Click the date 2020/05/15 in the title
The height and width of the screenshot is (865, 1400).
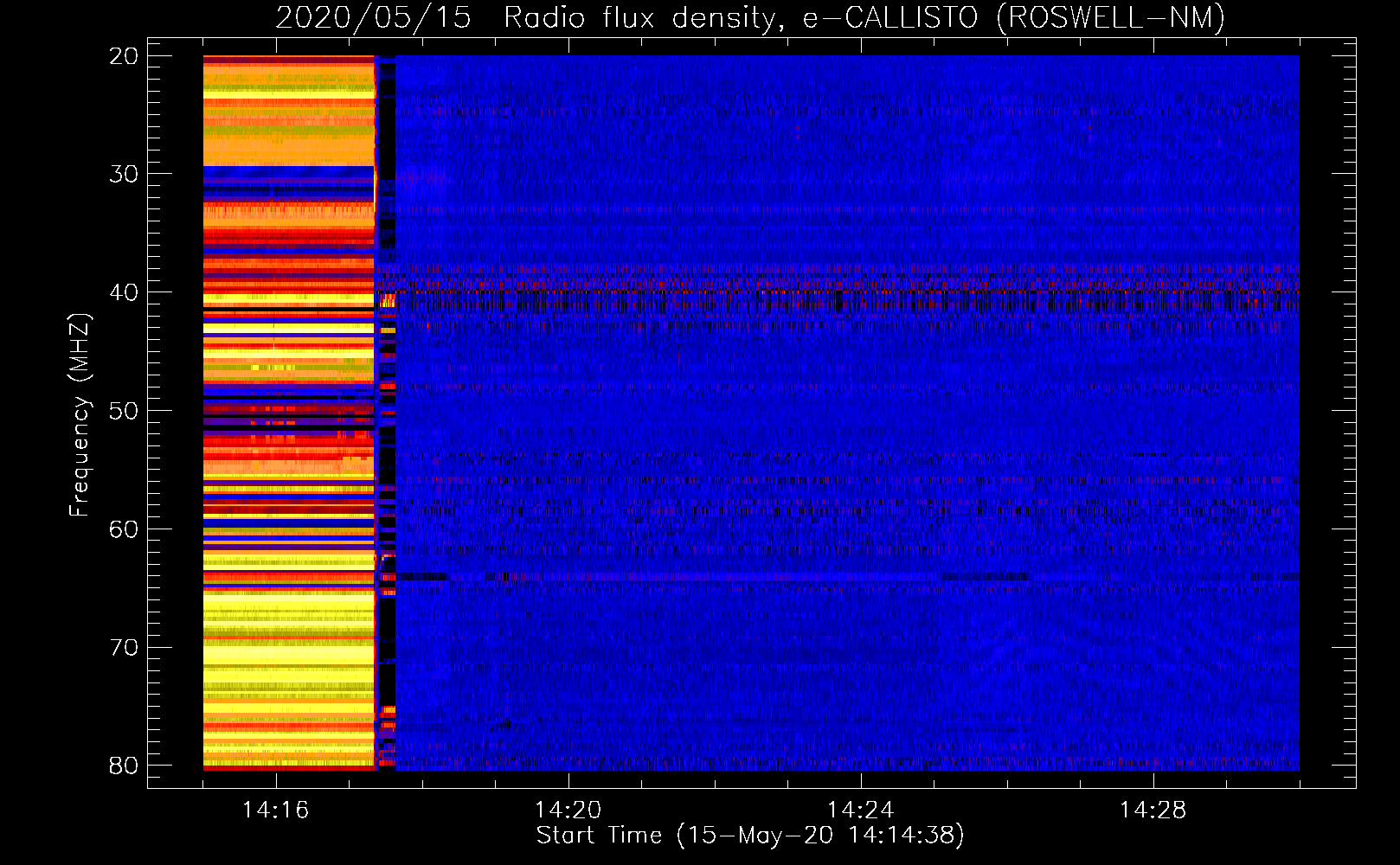point(374,18)
